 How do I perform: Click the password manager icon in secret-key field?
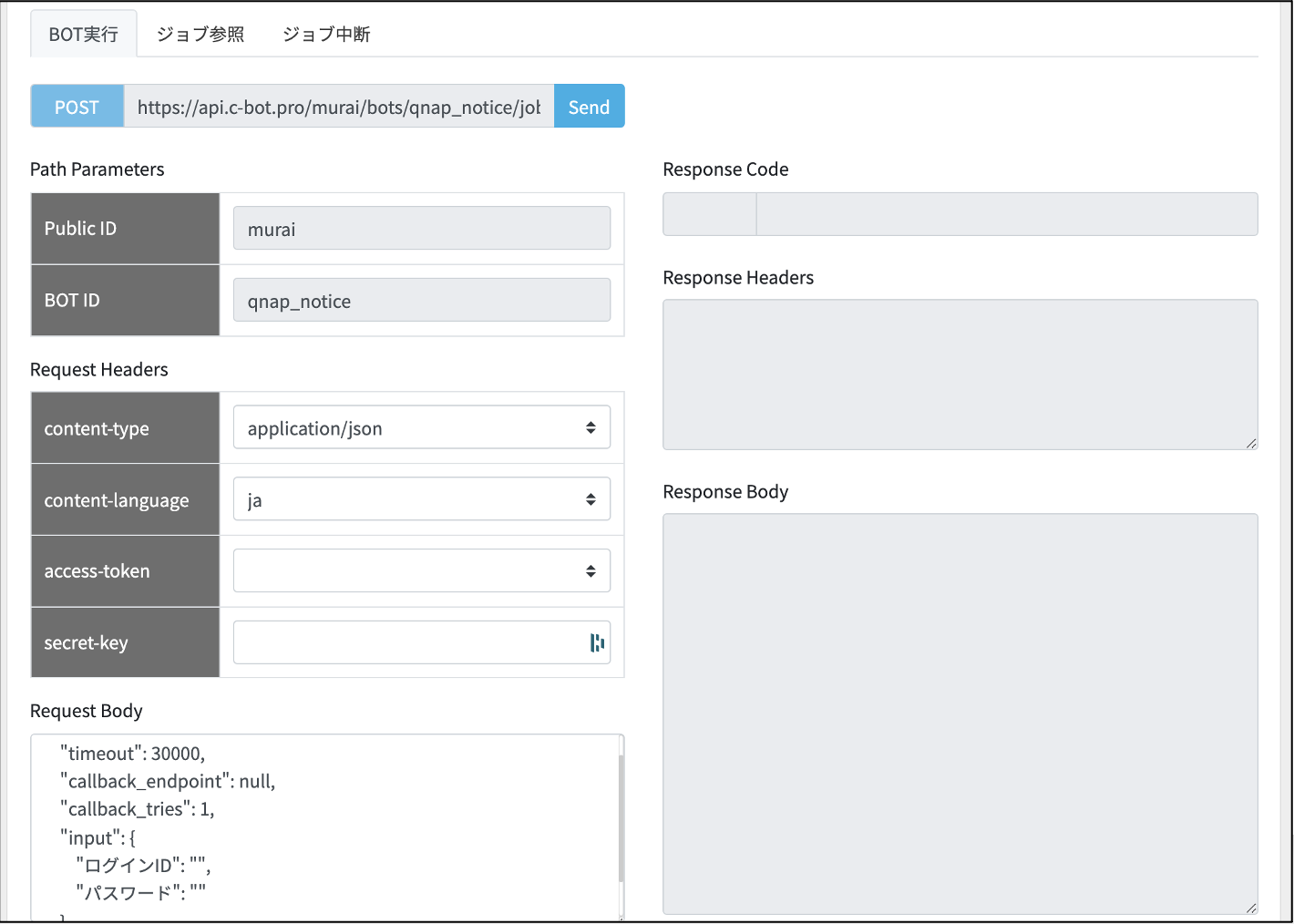coord(597,643)
